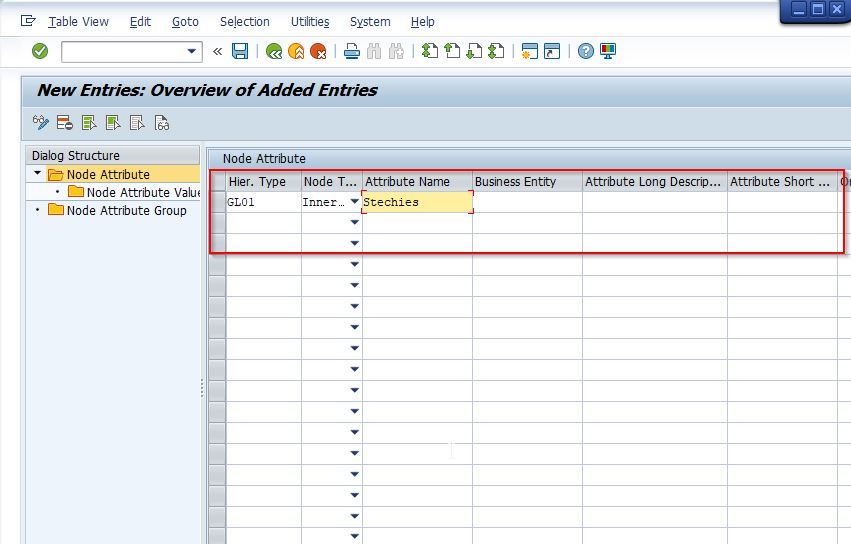851x544 pixels.
Task: Click the Inner... Node Type cell
Action: coord(325,202)
